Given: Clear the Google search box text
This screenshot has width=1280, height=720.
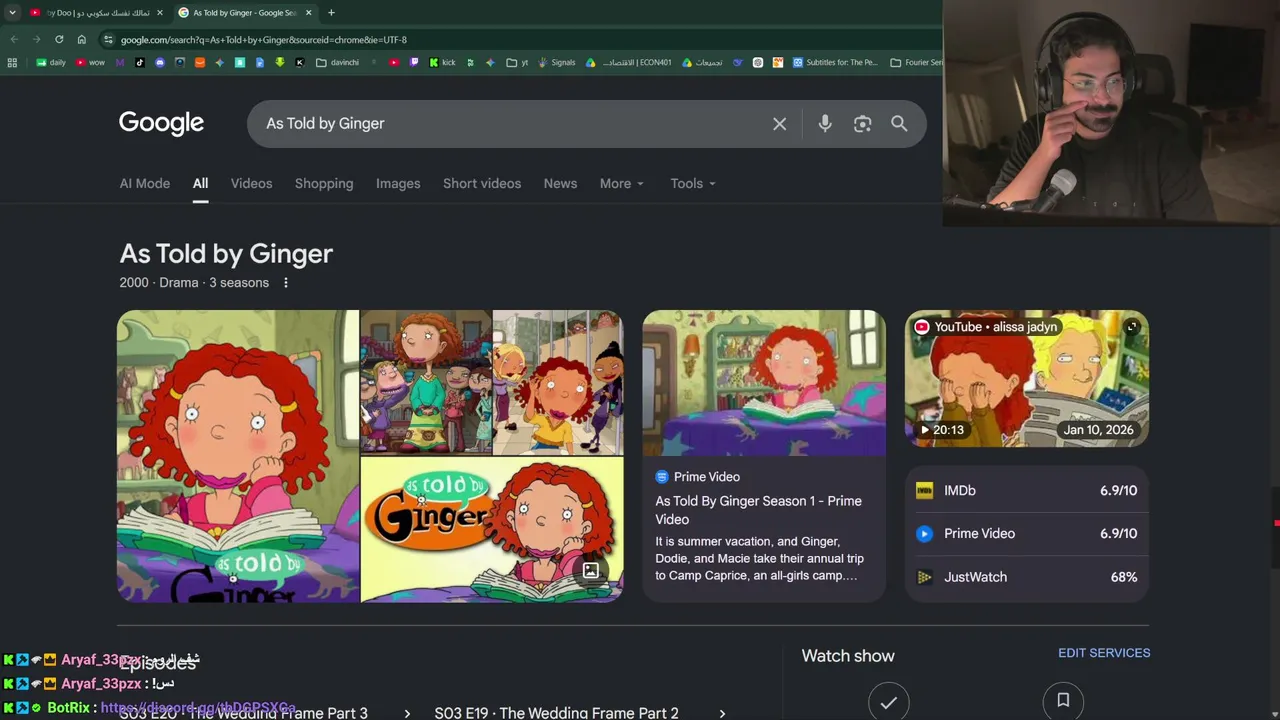Looking at the screenshot, I should (779, 124).
